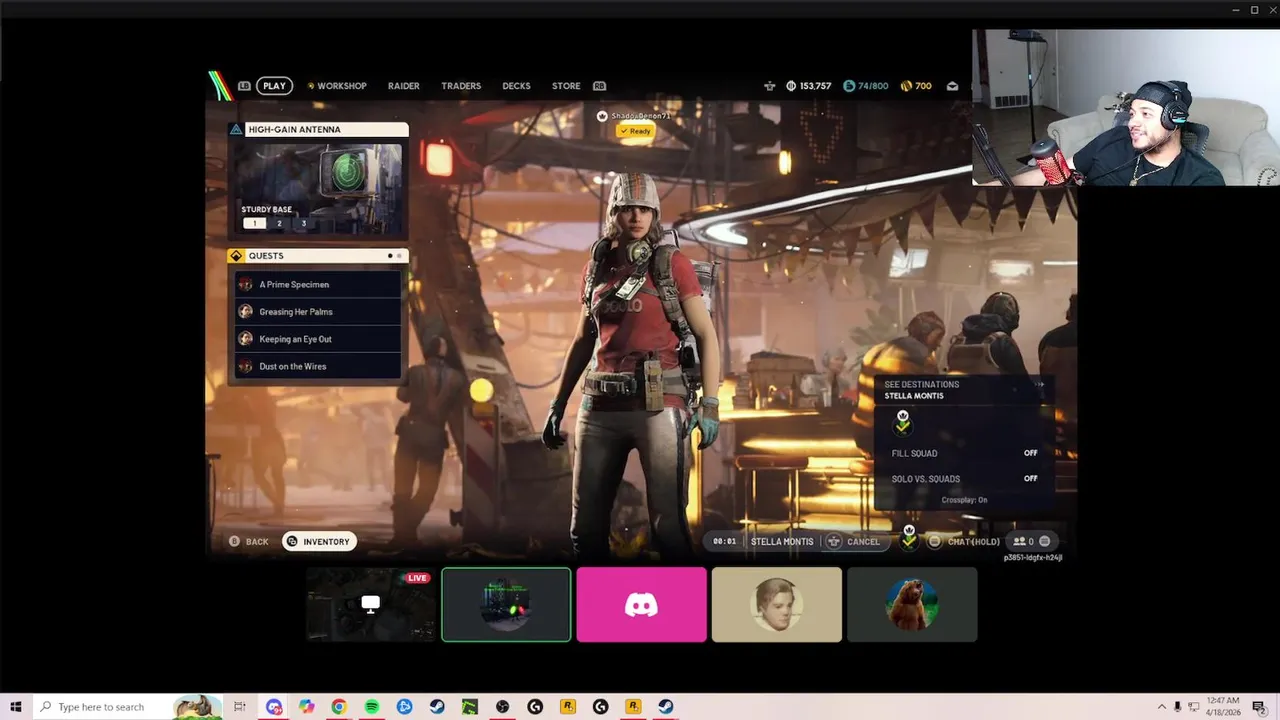This screenshot has width=1280, height=720.
Task: Open Google Chrome from taskbar
Action: tap(339, 707)
